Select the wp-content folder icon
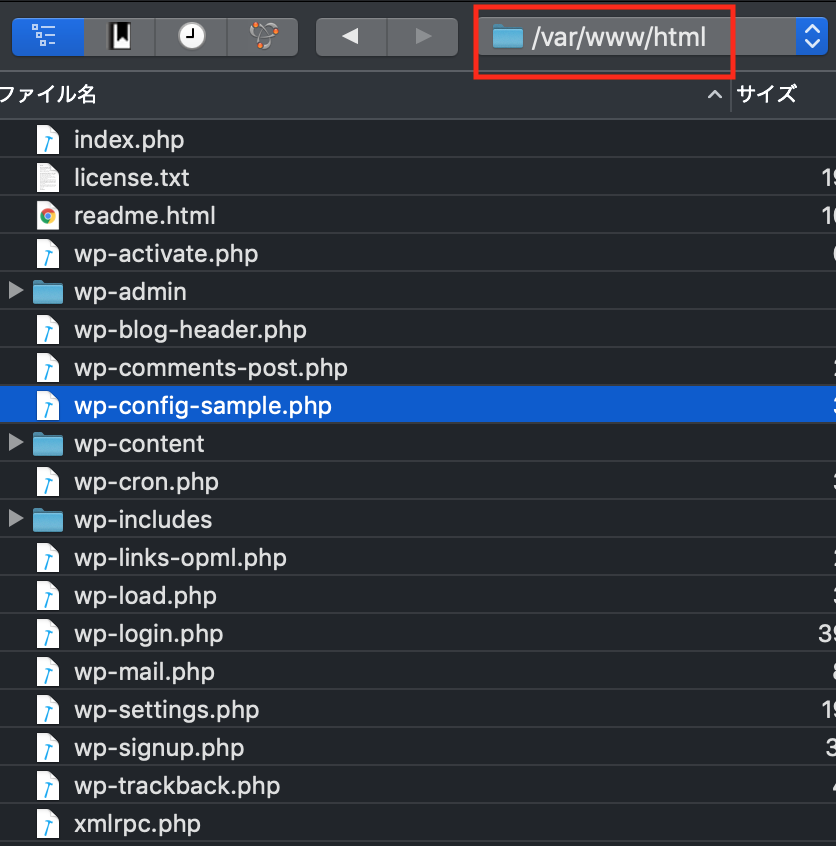This screenshot has width=836, height=846. coord(47,444)
